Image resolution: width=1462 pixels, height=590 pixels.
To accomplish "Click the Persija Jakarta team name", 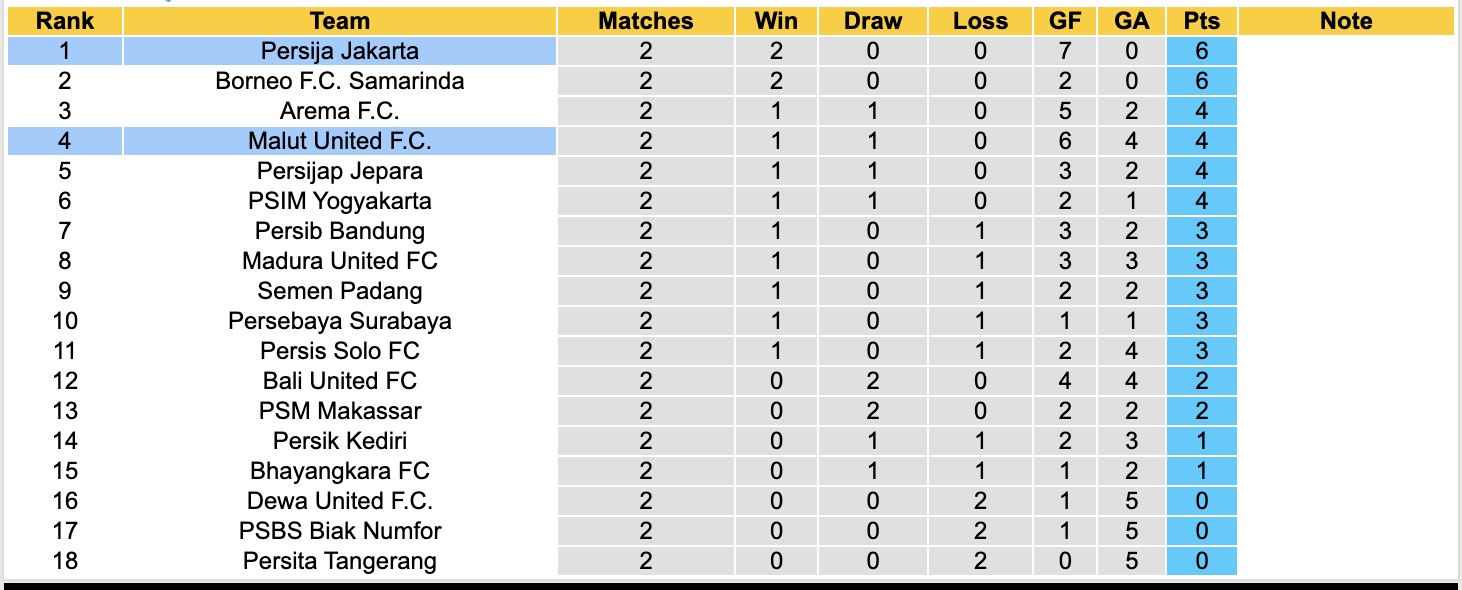I will pyautogui.click(x=340, y=51).
